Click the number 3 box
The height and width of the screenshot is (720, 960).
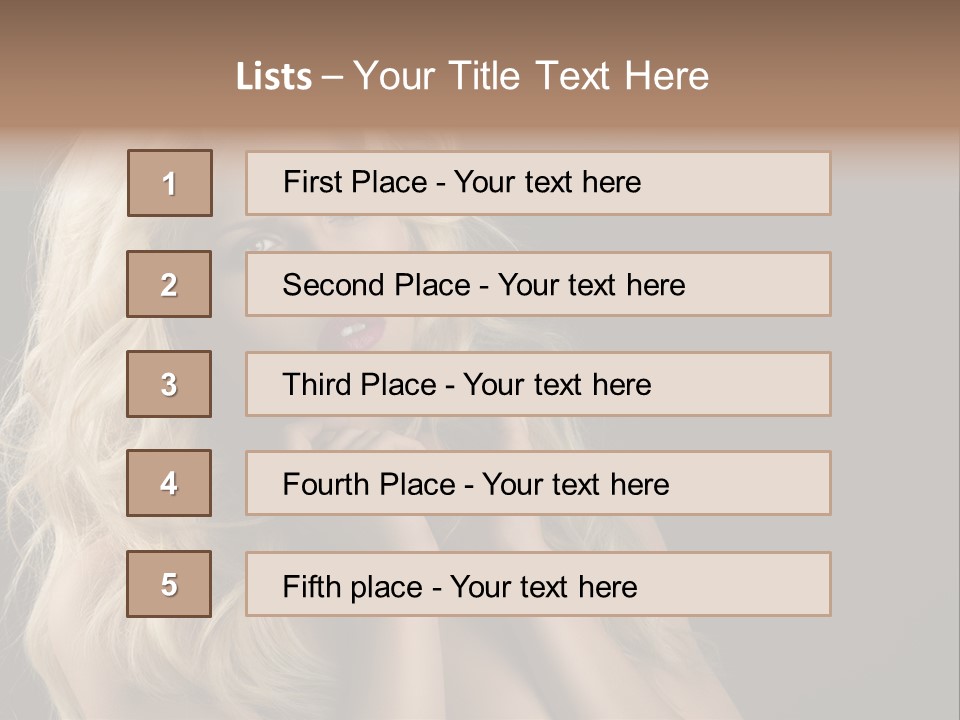point(169,384)
